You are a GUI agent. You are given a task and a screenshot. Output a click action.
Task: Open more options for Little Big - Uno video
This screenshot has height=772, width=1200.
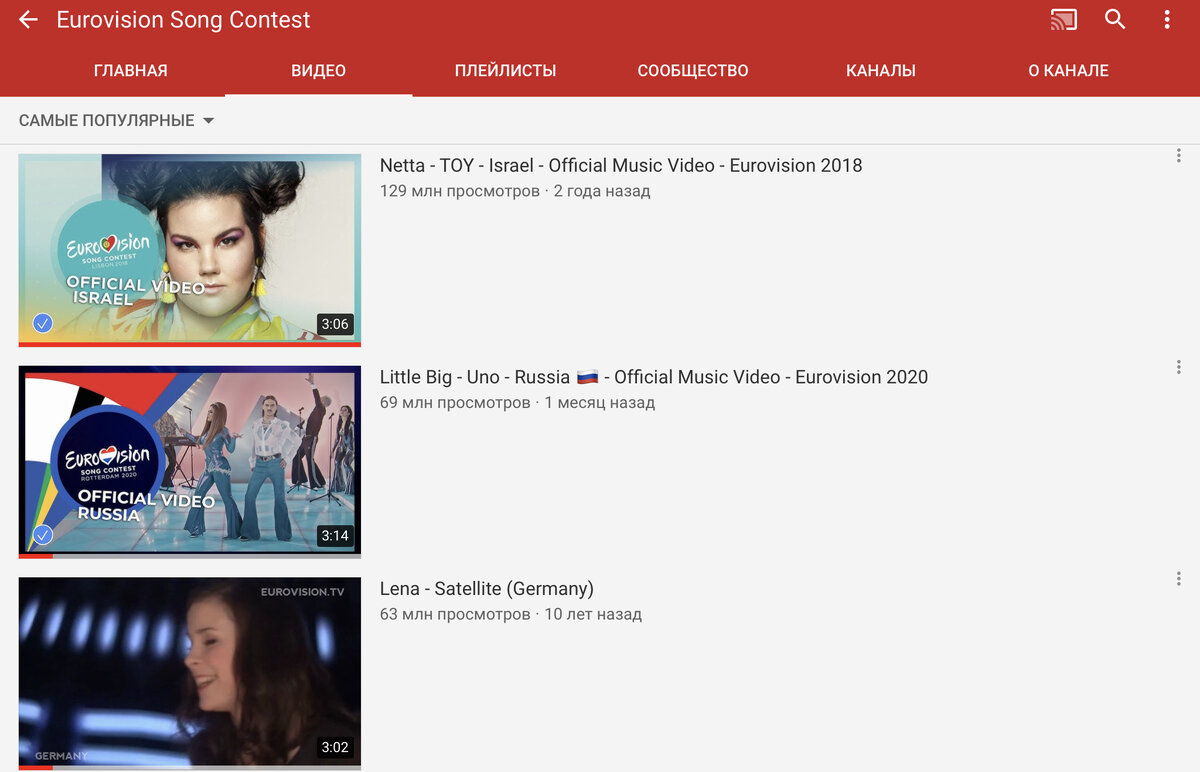pyautogui.click(x=1179, y=367)
